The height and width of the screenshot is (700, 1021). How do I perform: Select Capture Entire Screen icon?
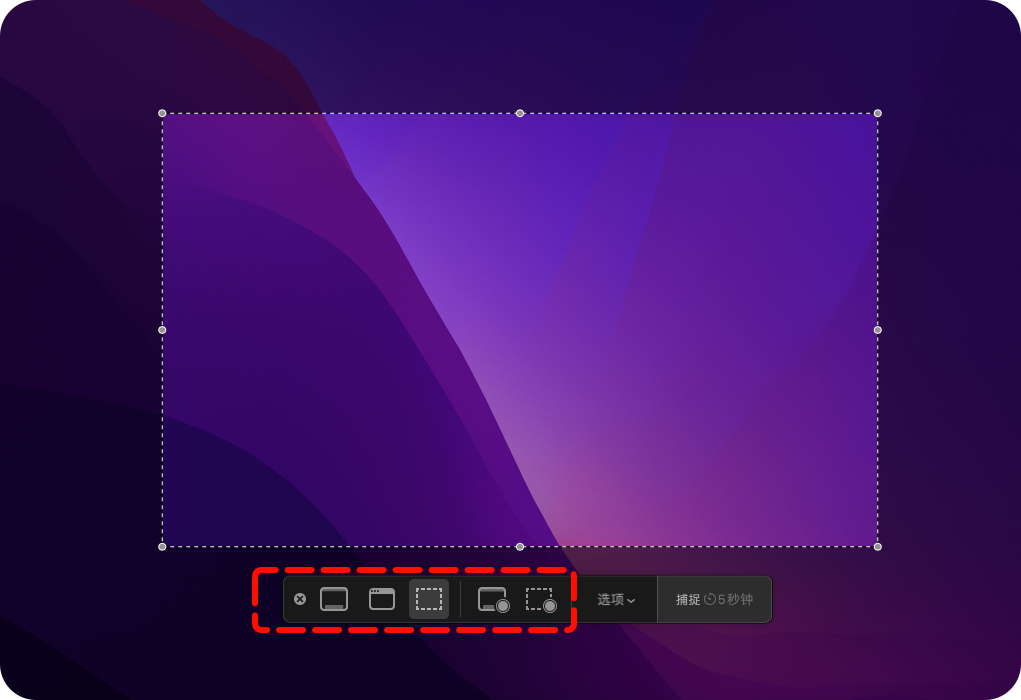click(334, 599)
